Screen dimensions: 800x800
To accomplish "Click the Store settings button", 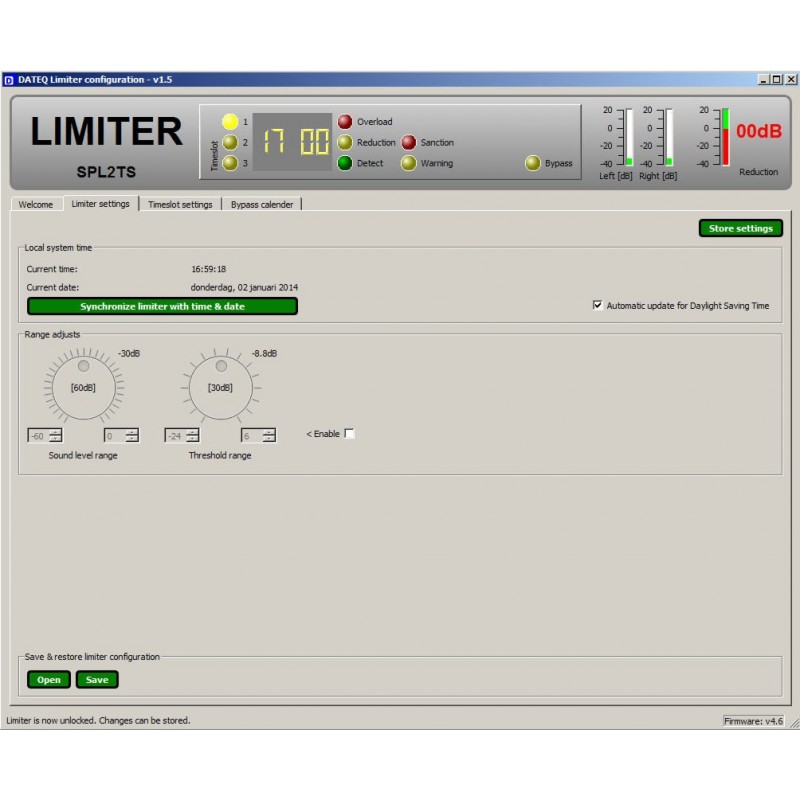I will (x=741, y=229).
